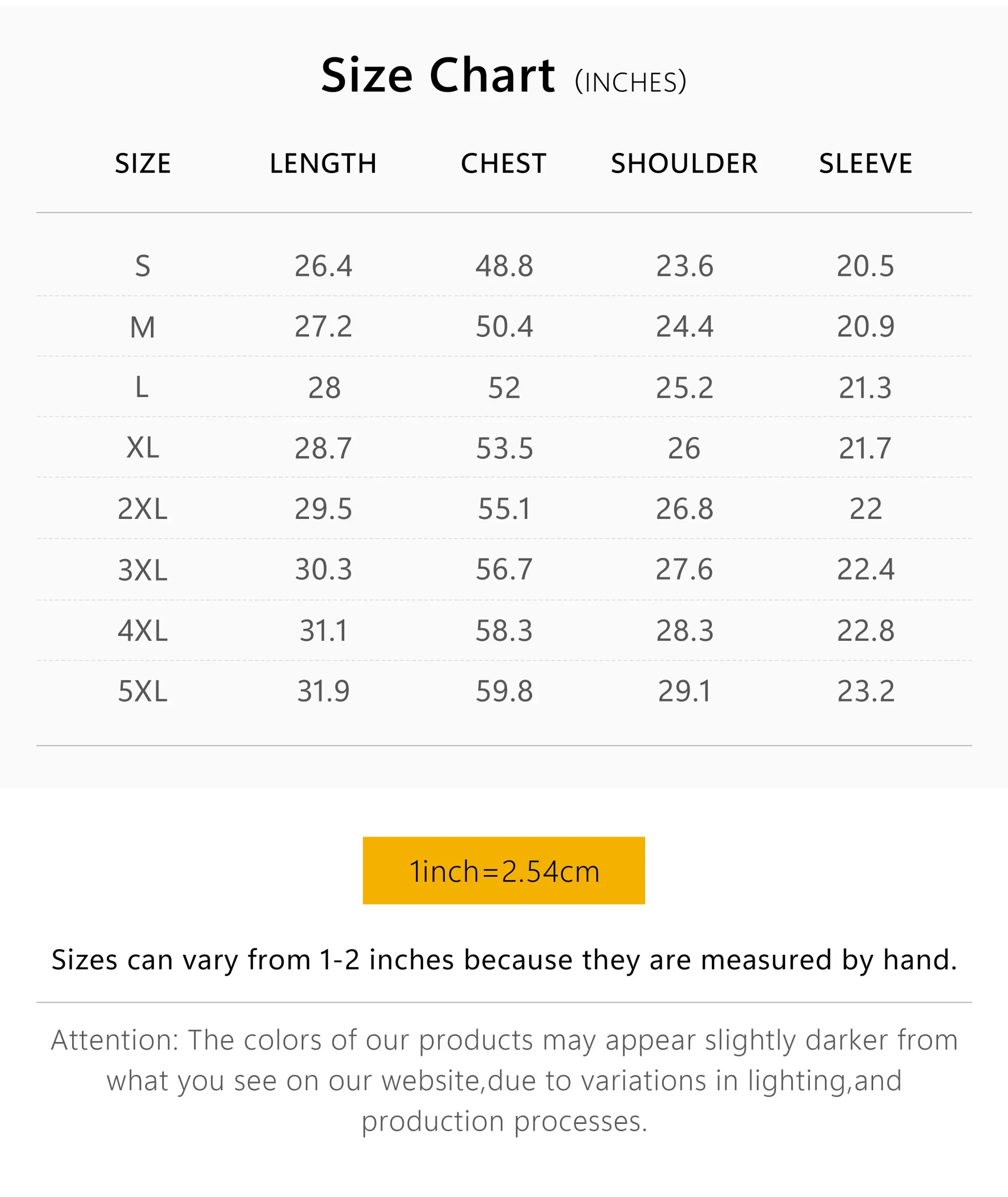Click the Attention color disclaimer paragraph

click(x=503, y=1080)
